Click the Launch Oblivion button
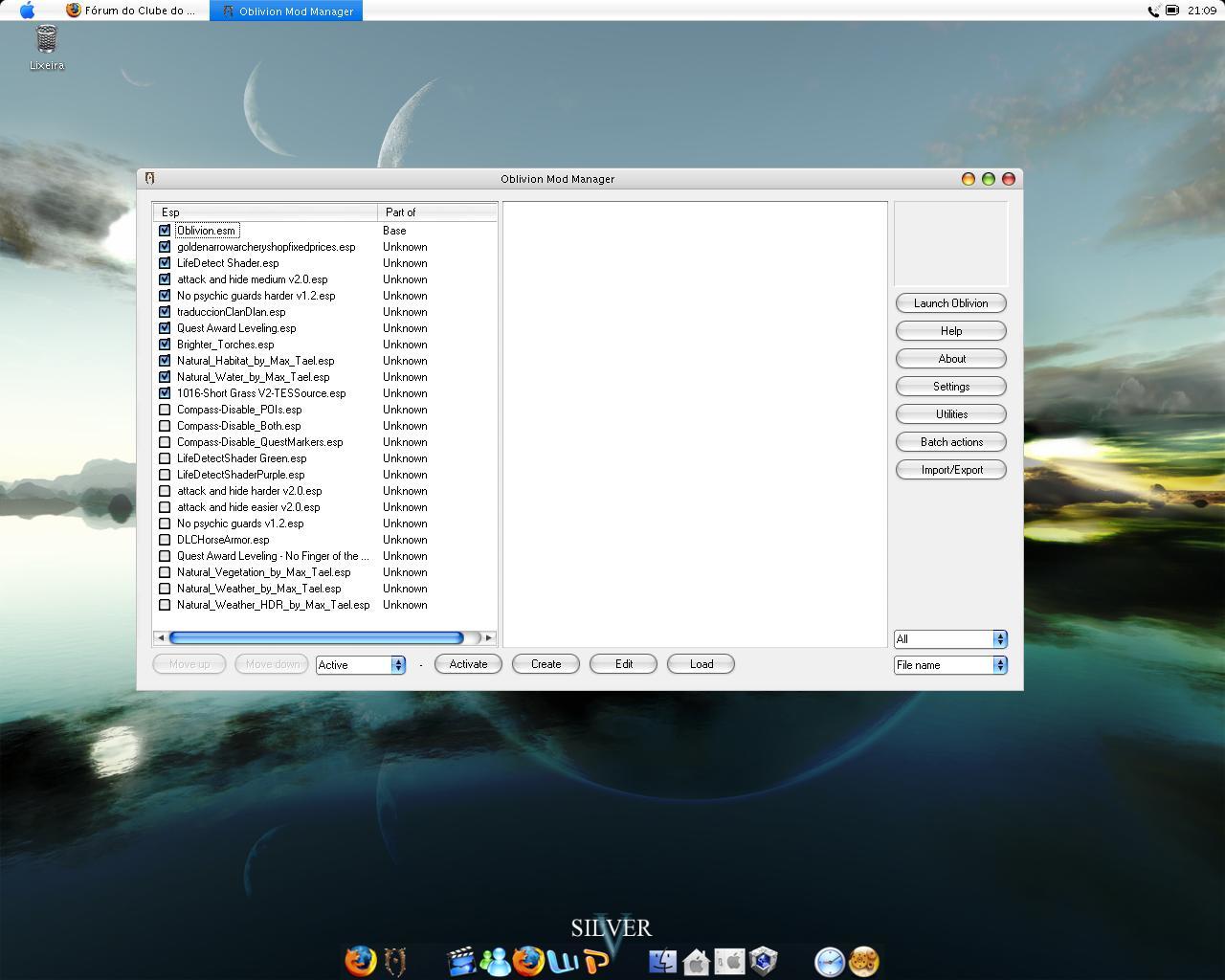The height and width of the screenshot is (980, 1225). click(x=951, y=303)
